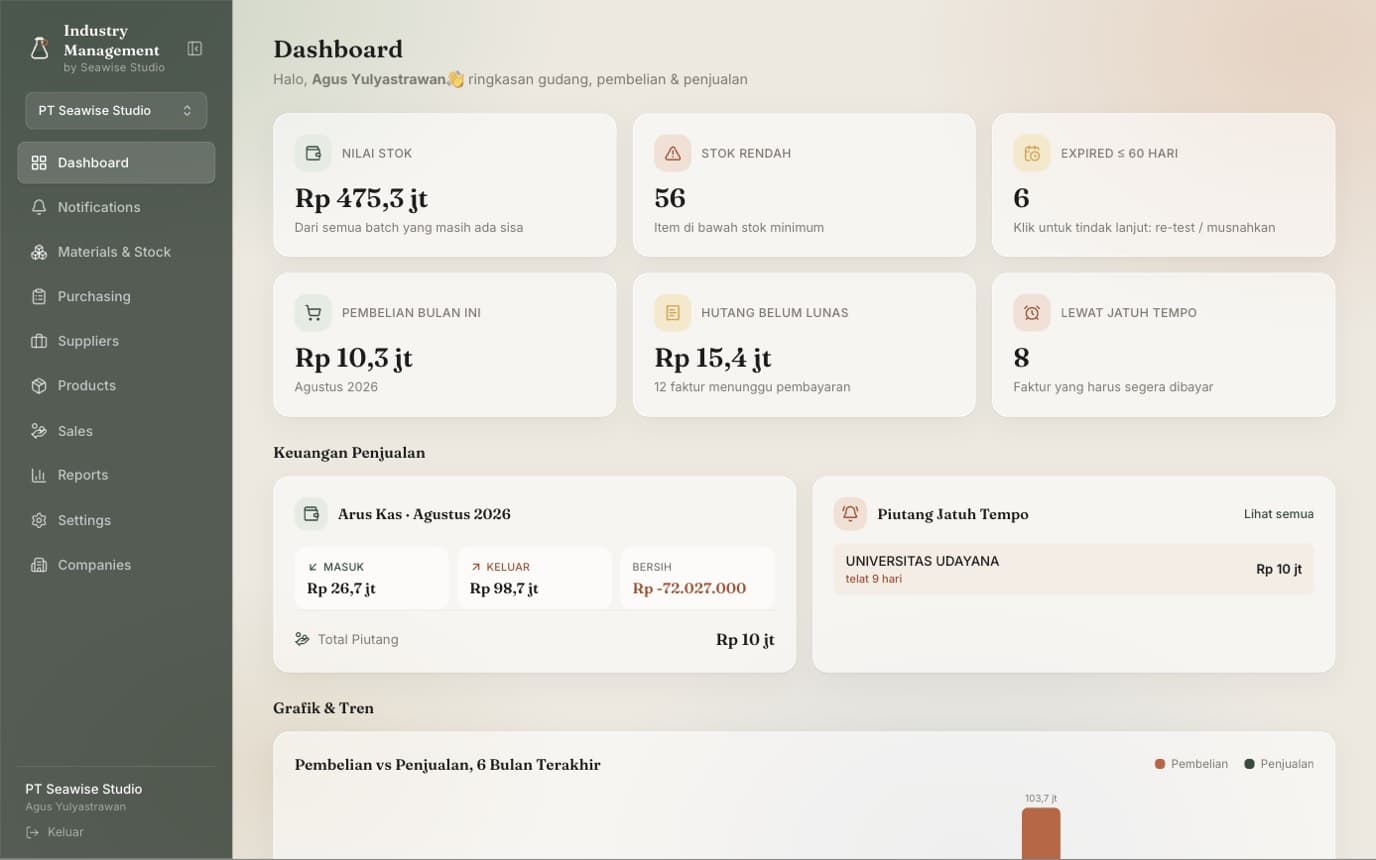Open the Nilai Stok Rp 475,3 jt card
1376x860 pixels.
click(x=445, y=185)
